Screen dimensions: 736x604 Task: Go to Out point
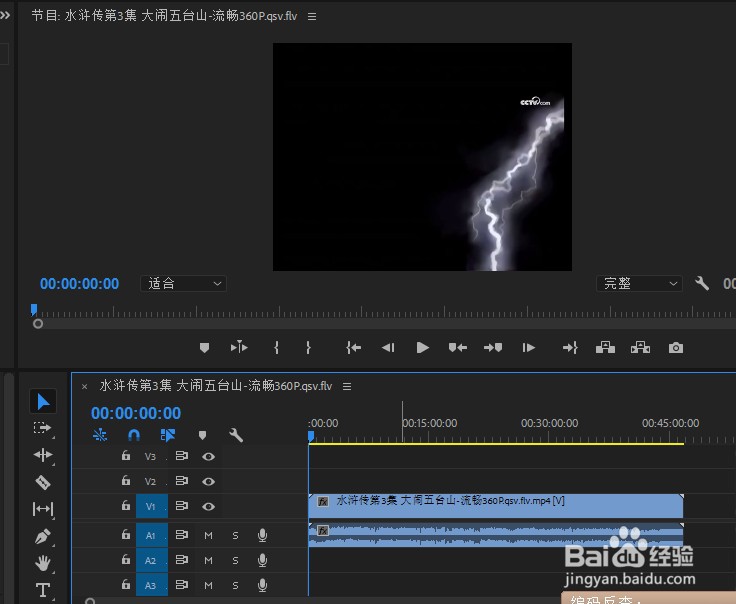click(x=570, y=348)
